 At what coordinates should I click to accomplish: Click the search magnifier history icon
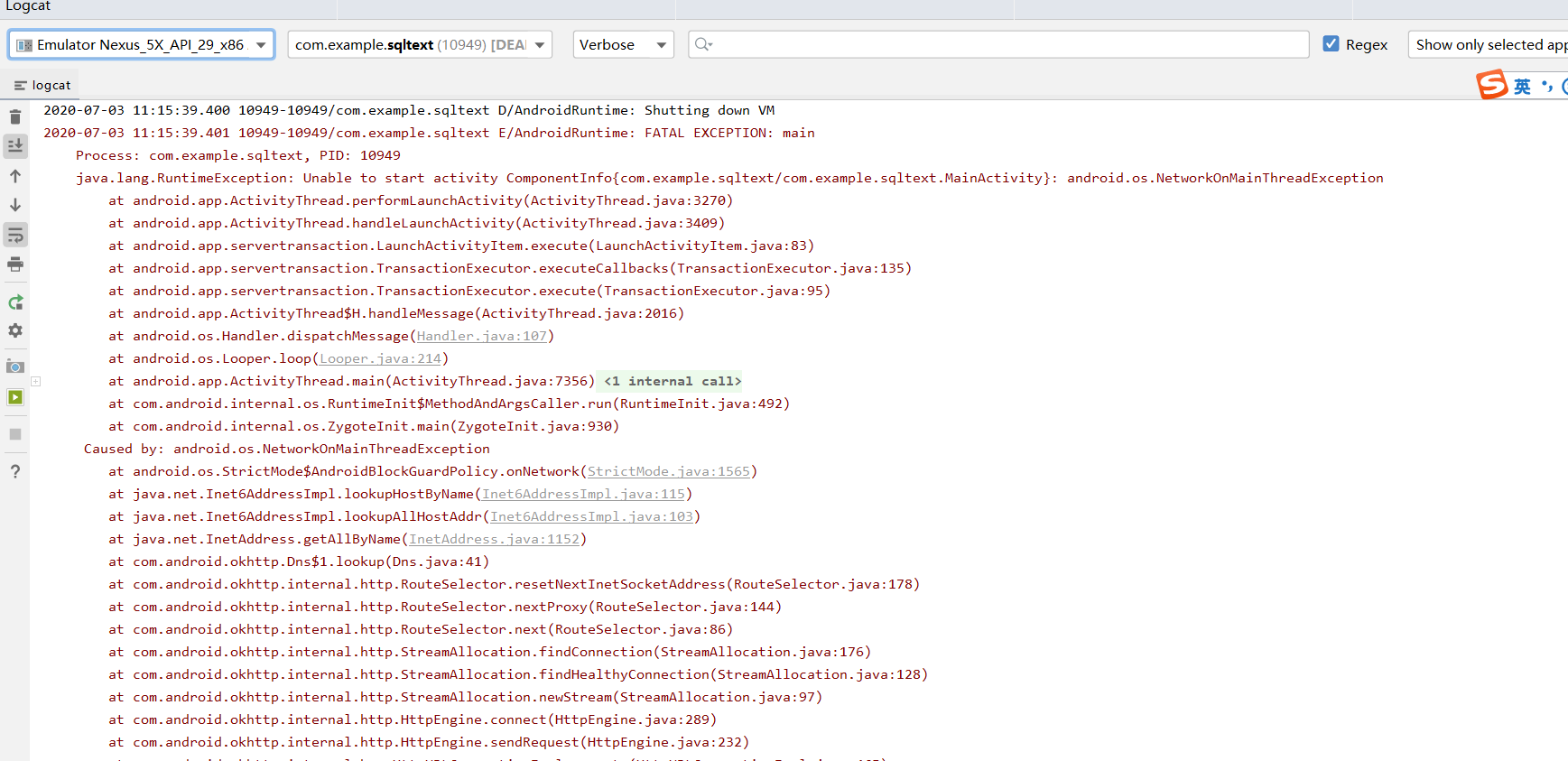pyautogui.click(x=704, y=44)
